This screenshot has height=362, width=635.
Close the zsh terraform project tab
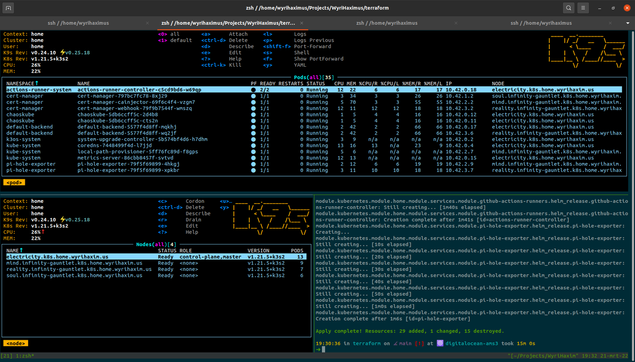click(302, 23)
